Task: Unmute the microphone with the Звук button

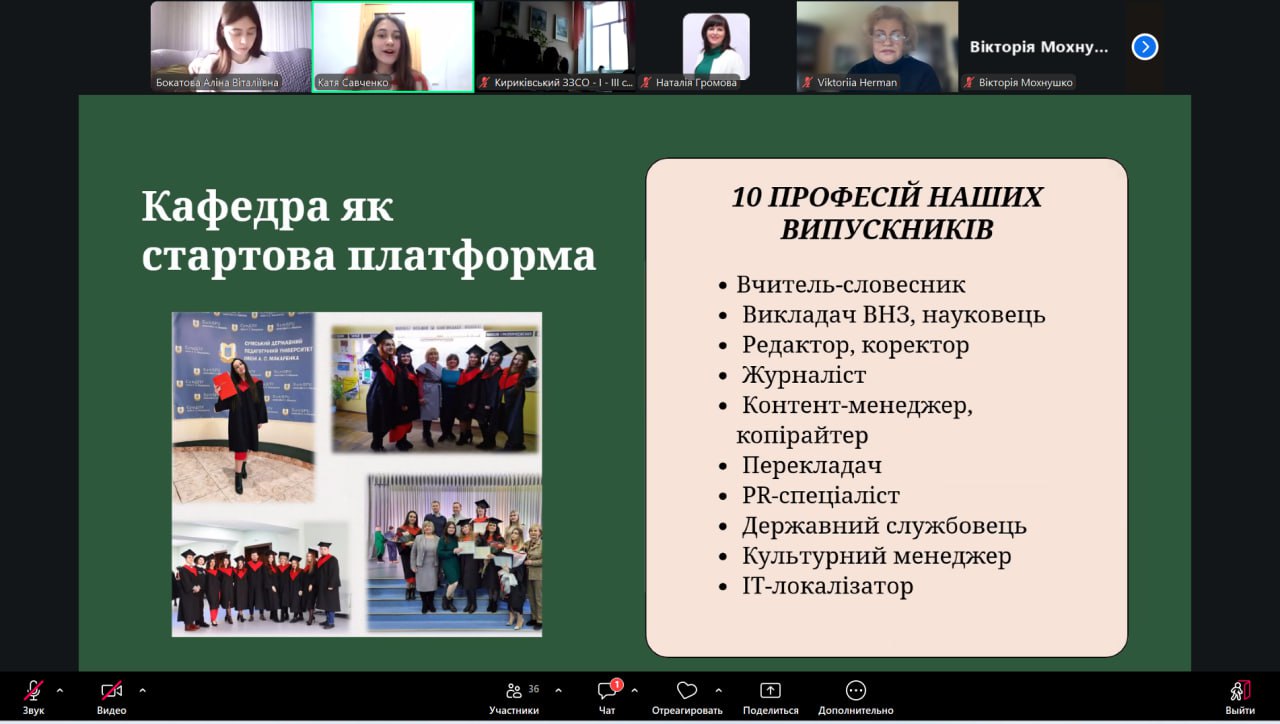Action: [33, 691]
